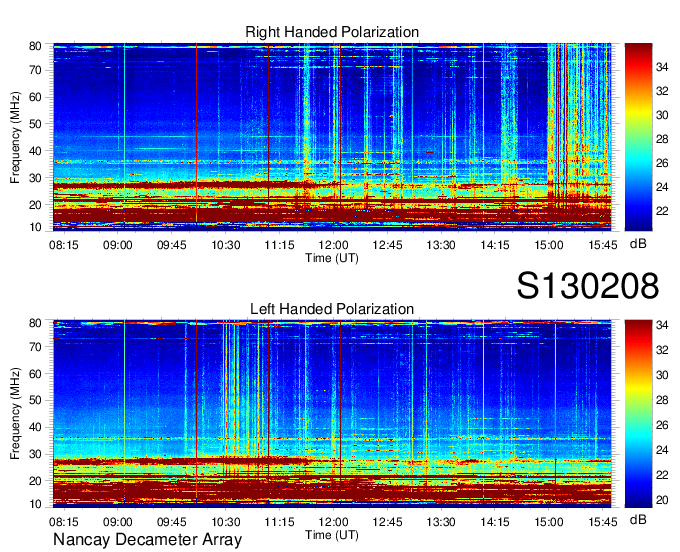Image resolution: width=680 pixels, height=552 pixels.
Task: Click the 50 MHz tick of Right Handed plot
Action: pos(35,124)
